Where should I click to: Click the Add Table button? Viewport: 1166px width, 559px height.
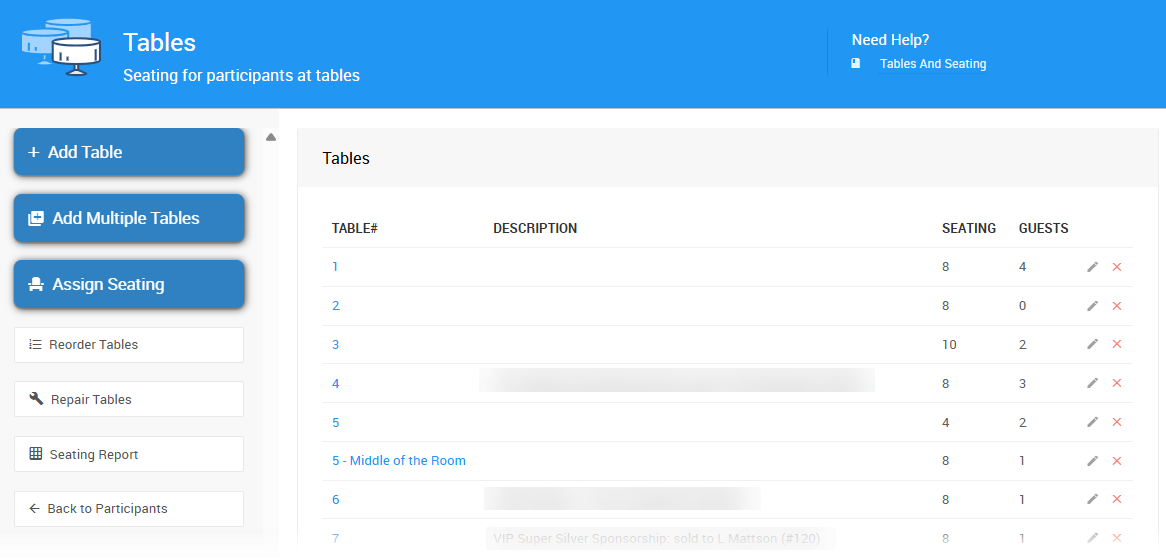(x=129, y=152)
